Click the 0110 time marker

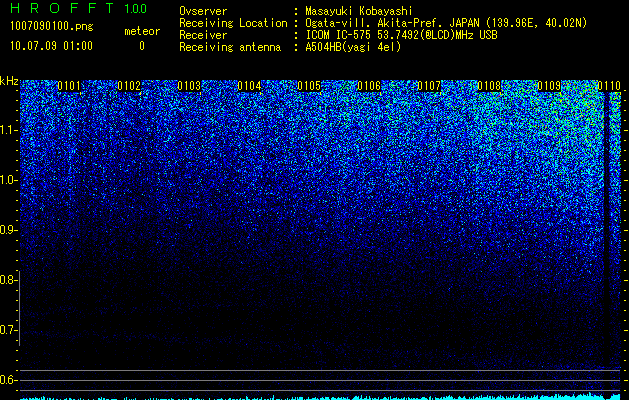(609, 86)
